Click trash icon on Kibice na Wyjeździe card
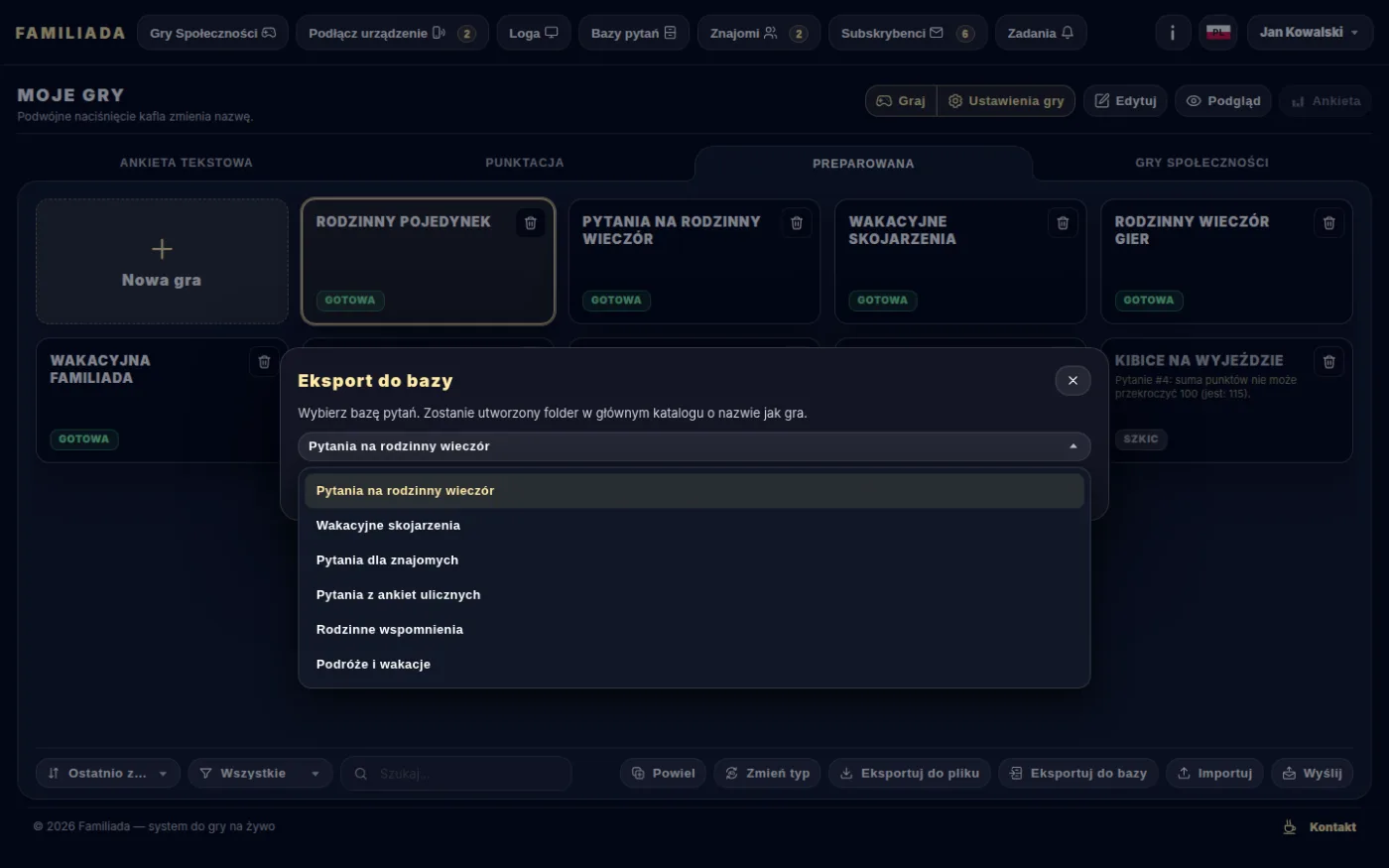 coord(1328,362)
